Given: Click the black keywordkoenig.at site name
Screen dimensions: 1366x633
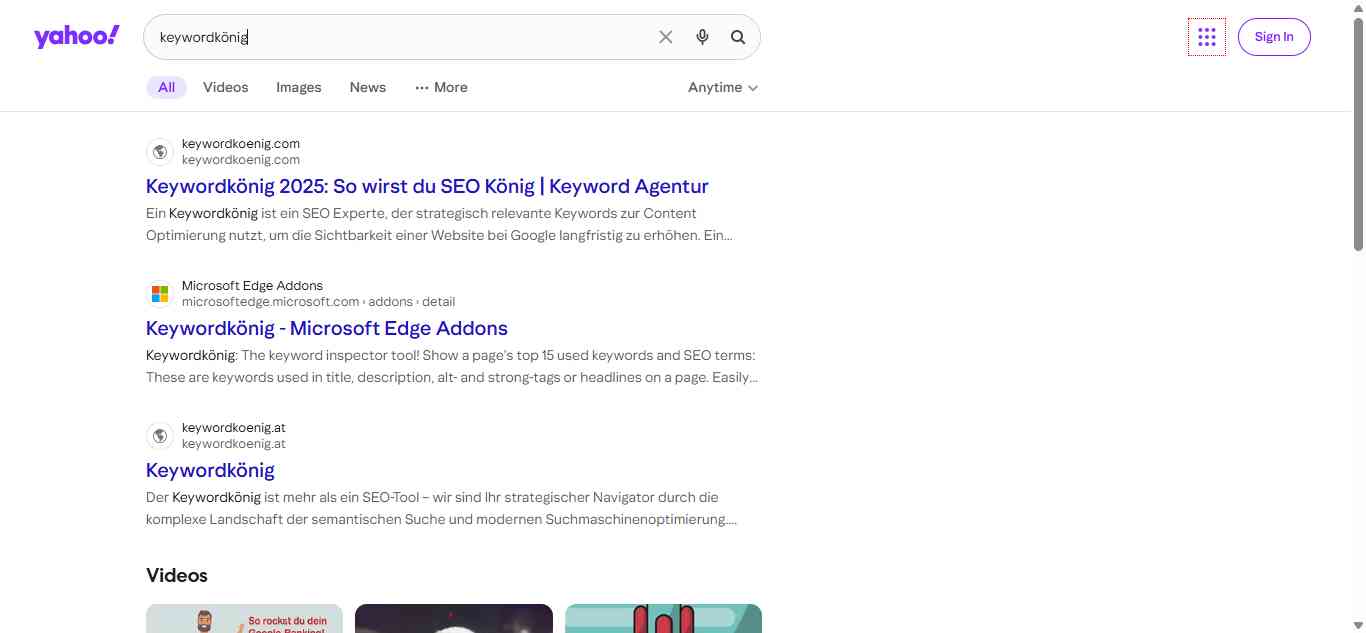Looking at the screenshot, I should point(234,428).
